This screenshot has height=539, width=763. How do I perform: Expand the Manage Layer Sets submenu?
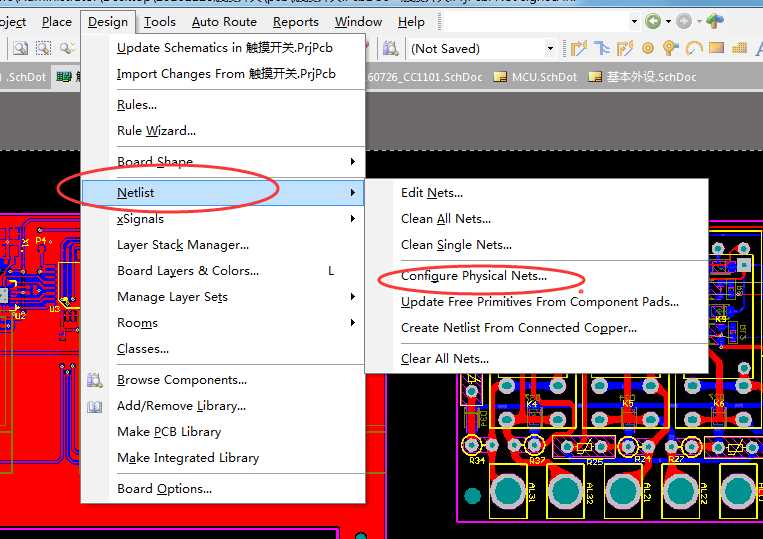[x=353, y=297]
